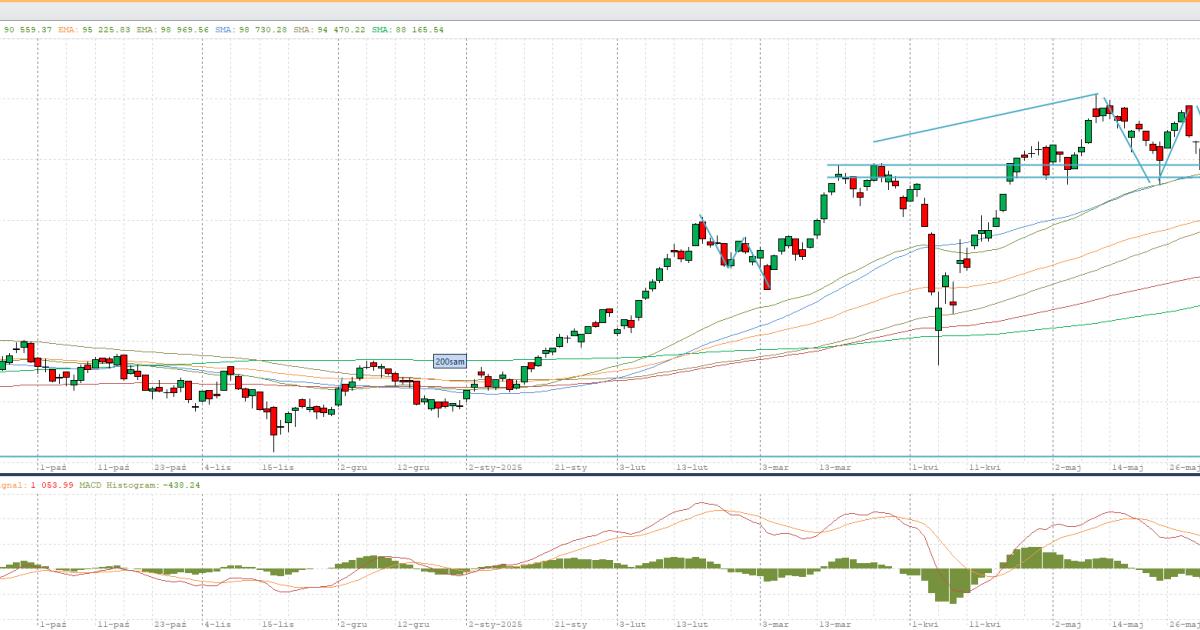Viewport: 1200px width, 630px height.
Task: Select the blue SMA 98 730.28 legend label
Action: click(250, 30)
